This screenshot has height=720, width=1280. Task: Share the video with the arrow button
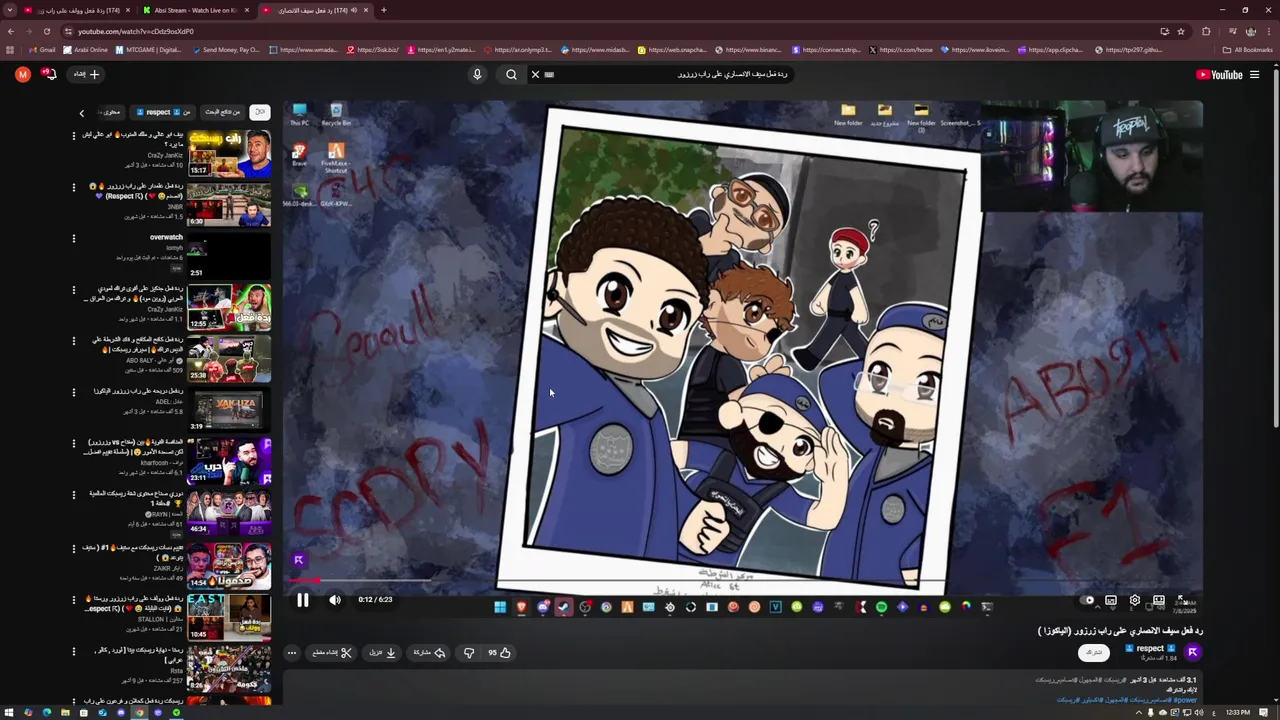(x=430, y=653)
